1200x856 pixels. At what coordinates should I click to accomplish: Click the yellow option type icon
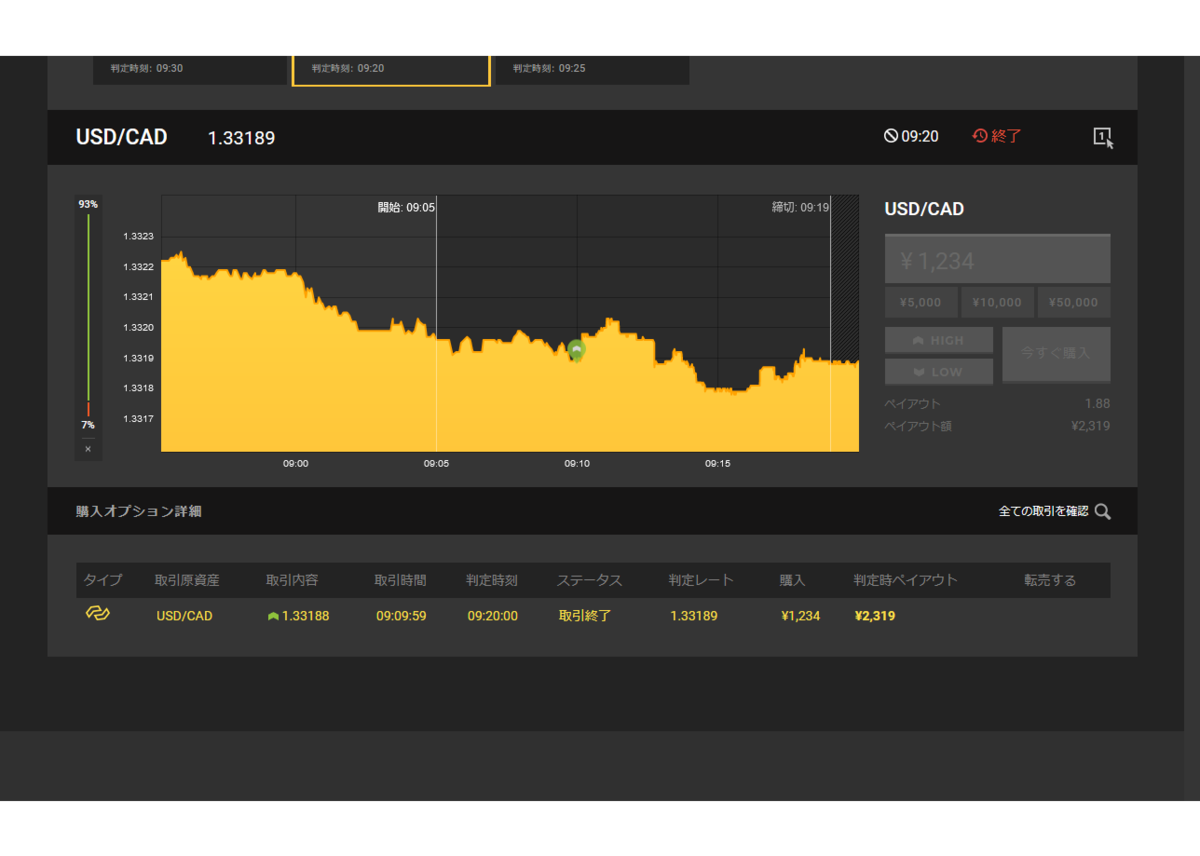(97, 614)
